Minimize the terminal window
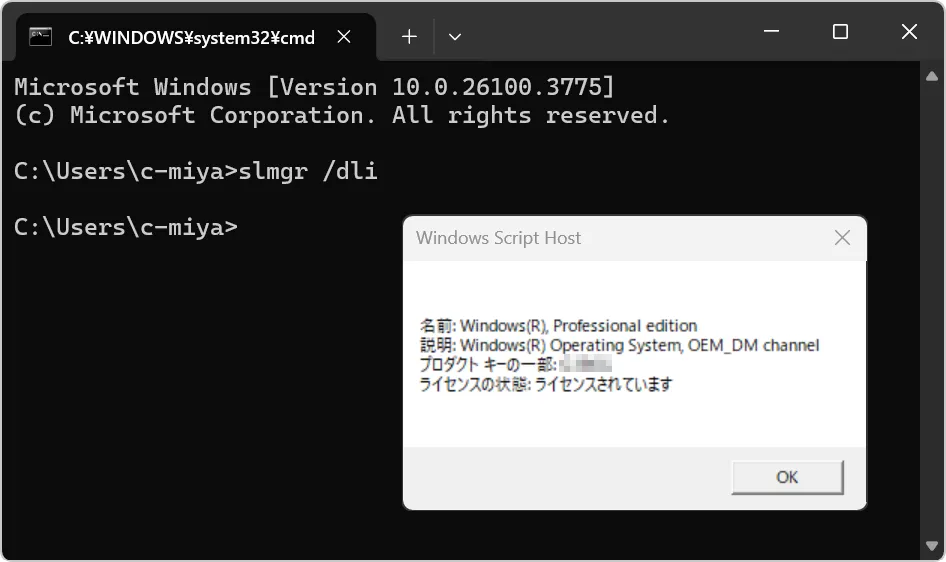The image size is (946, 562). pyautogui.click(x=772, y=31)
